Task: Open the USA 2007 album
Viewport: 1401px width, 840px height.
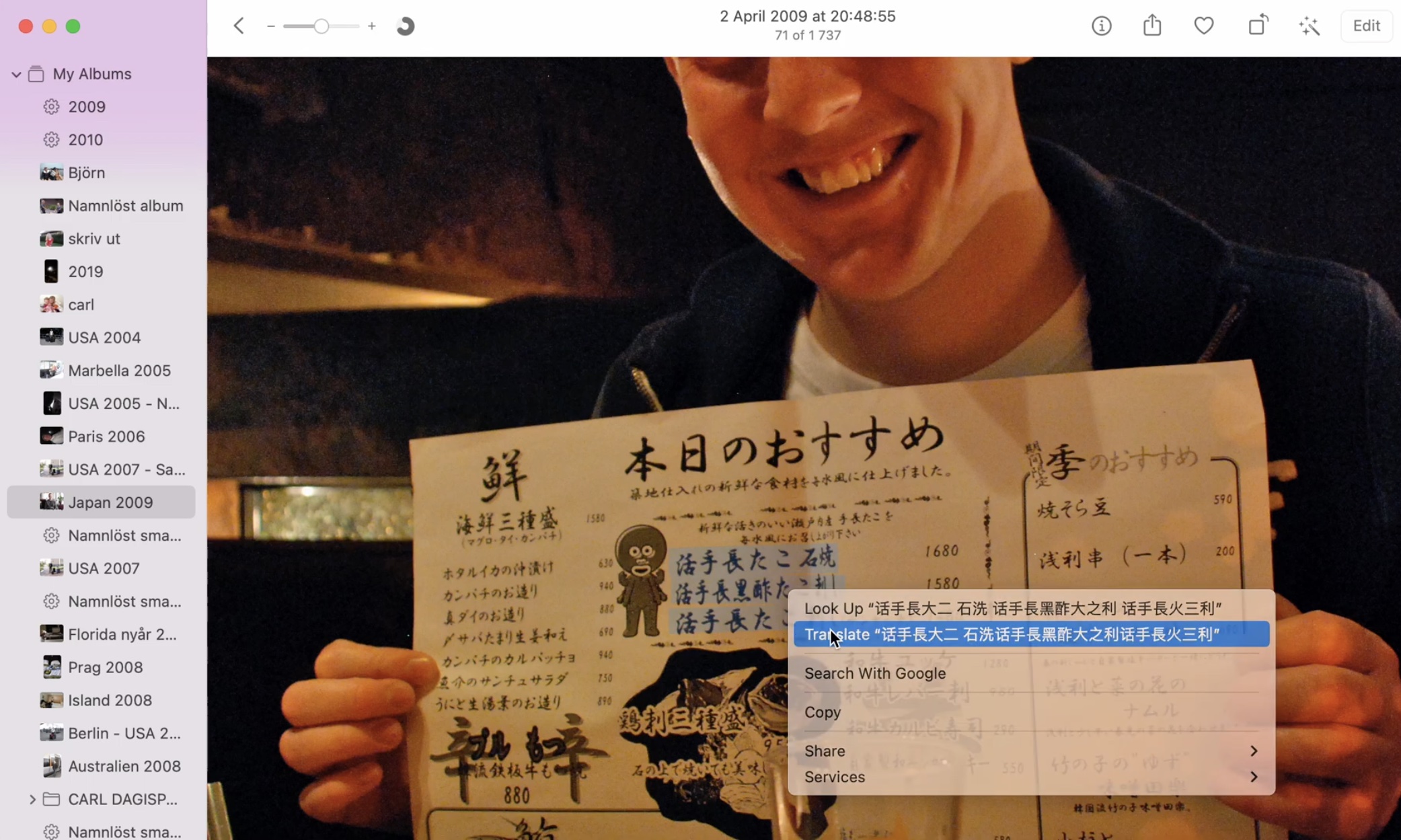Action: (101, 568)
